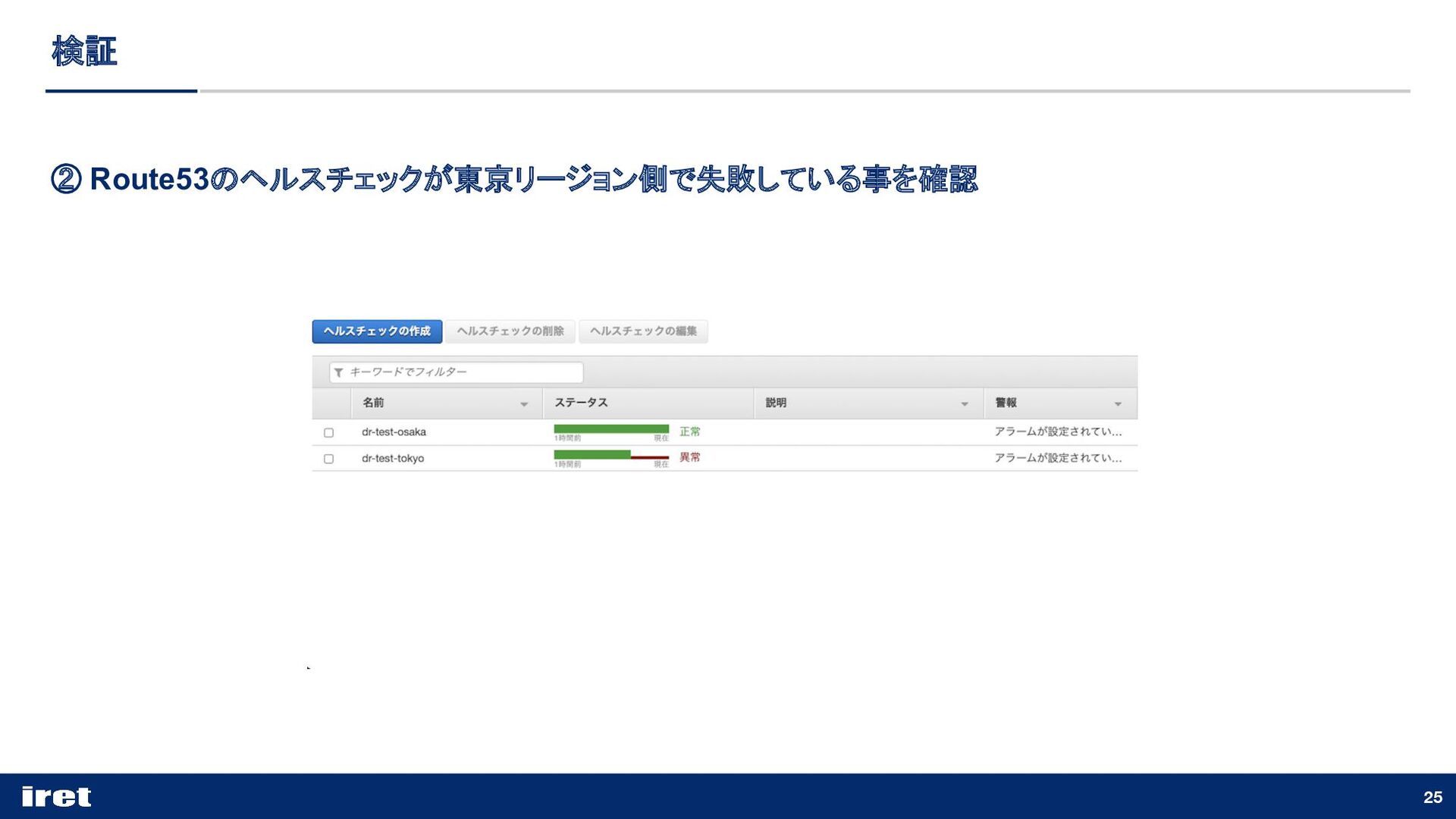Image resolution: width=1456 pixels, height=819 pixels.
Task: Click the 警報 column header label
Action: [1006, 403]
